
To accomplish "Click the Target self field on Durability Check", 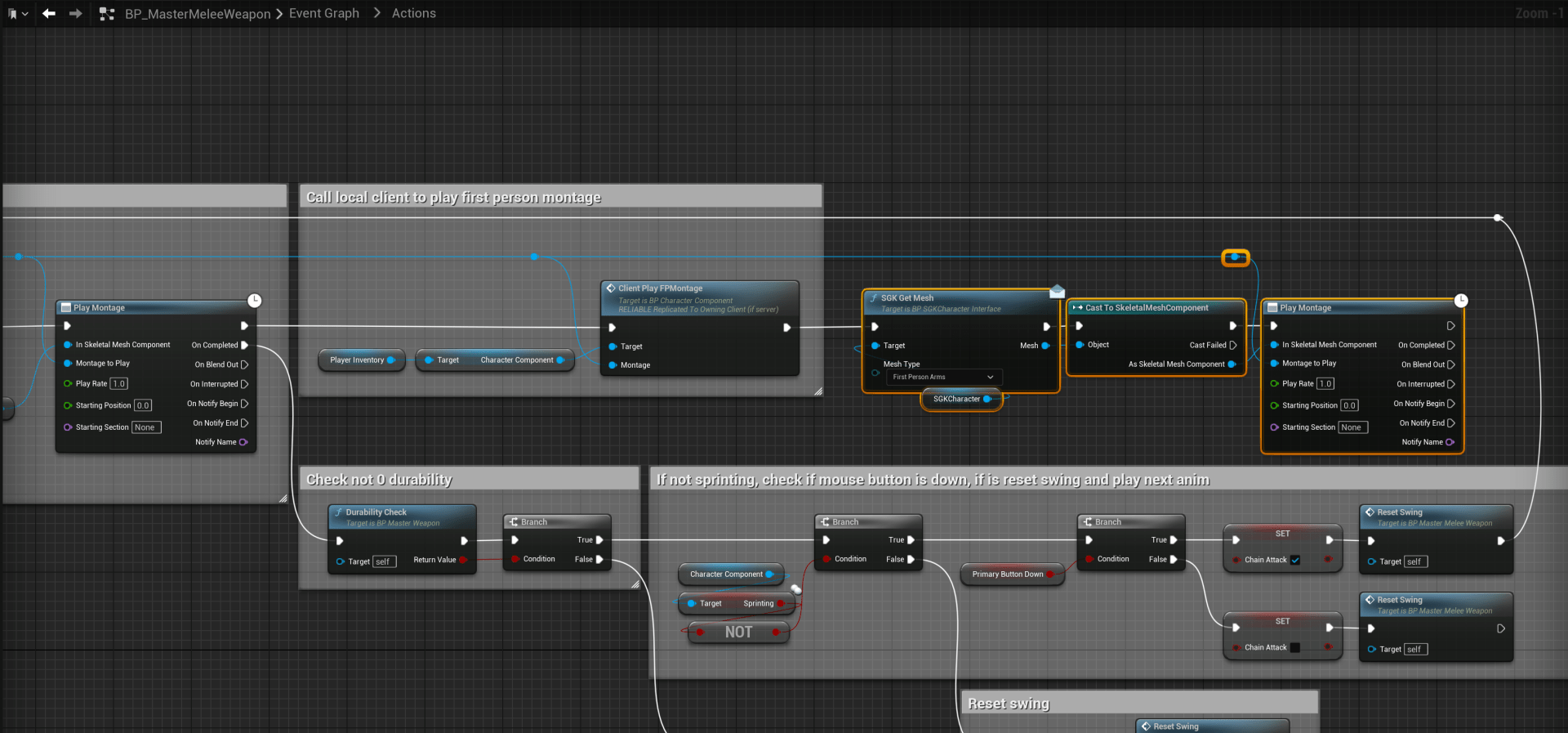I will coord(383,561).
